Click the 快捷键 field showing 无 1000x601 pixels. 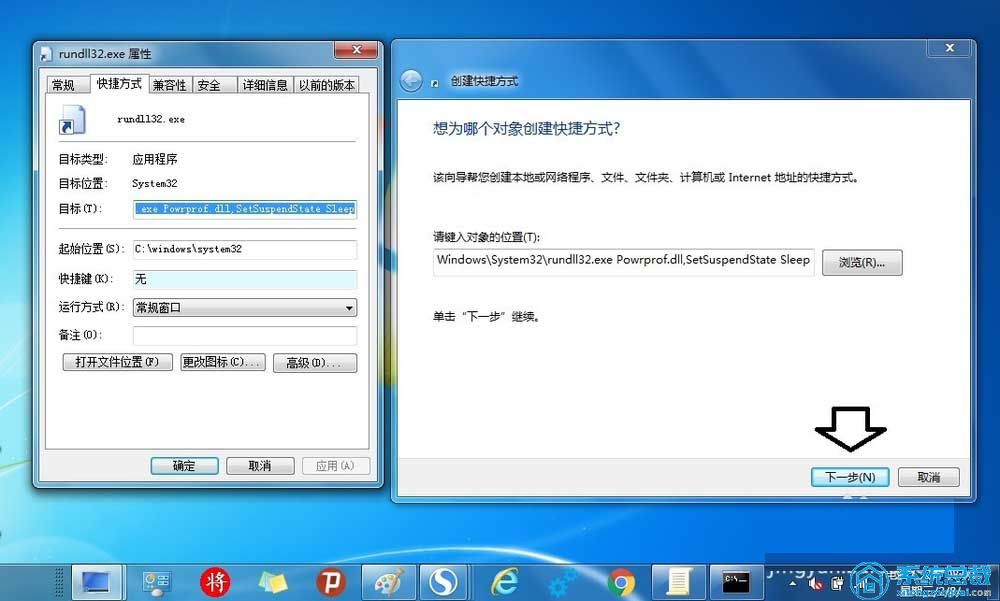tap(245, 279)
